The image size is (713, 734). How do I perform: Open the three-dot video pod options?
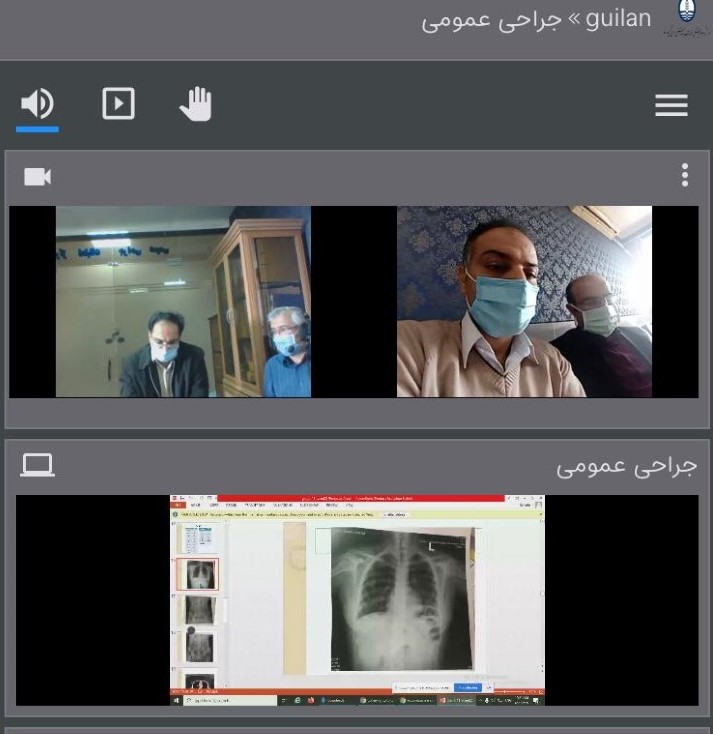point(684,176)
